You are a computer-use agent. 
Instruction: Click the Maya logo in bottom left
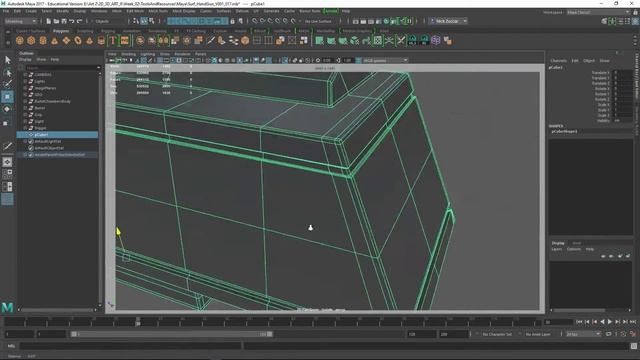[7, 307]
